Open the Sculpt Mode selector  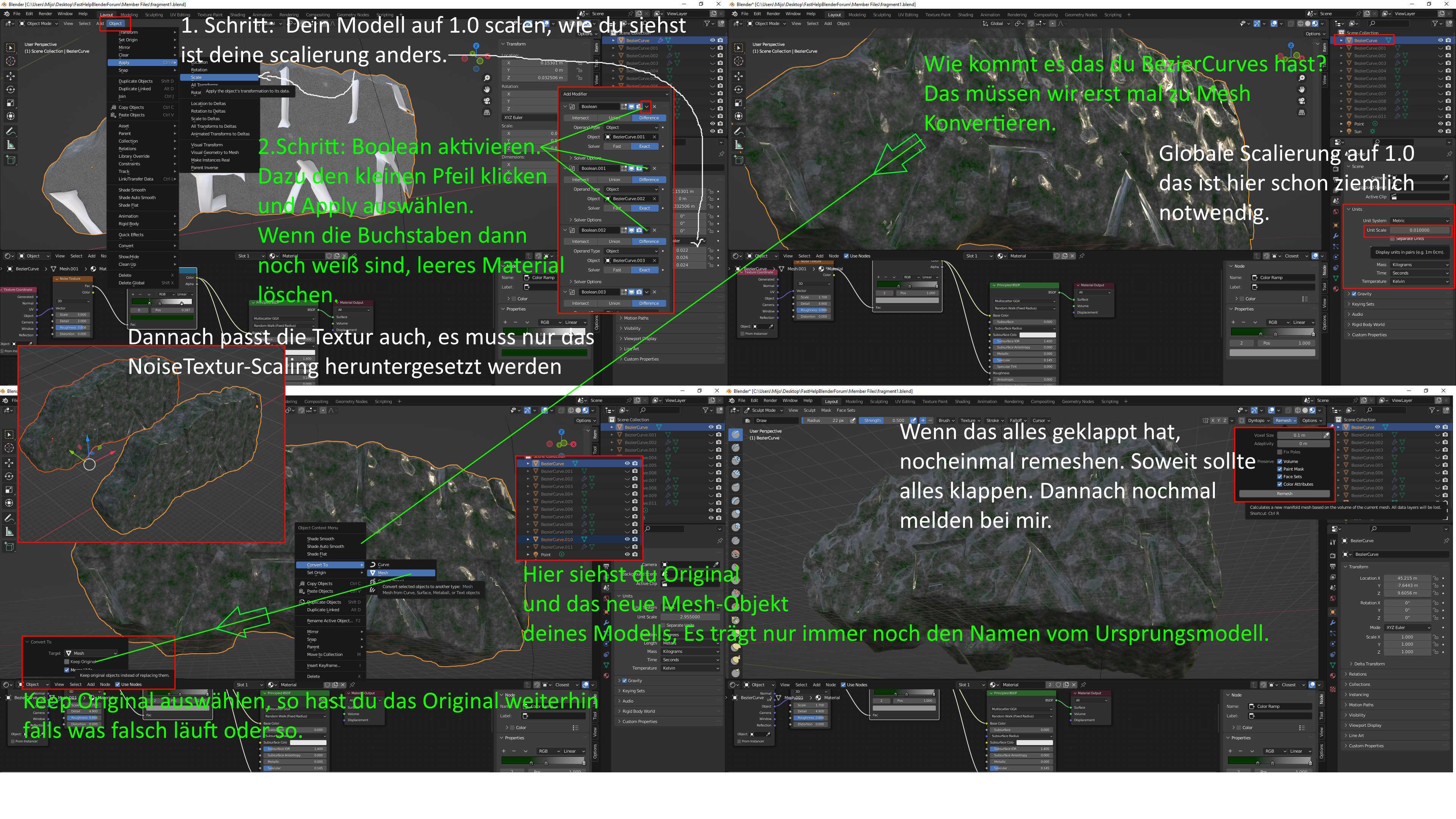pos(764,410)
